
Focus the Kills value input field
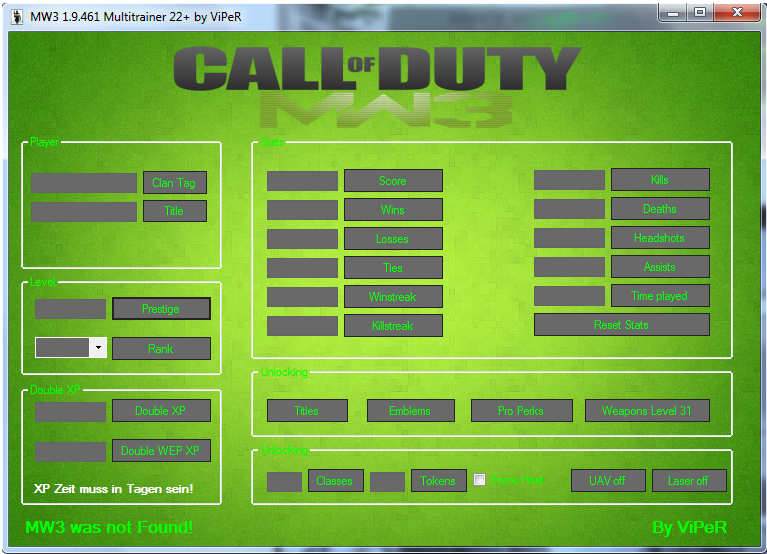[x=569, y=180]
